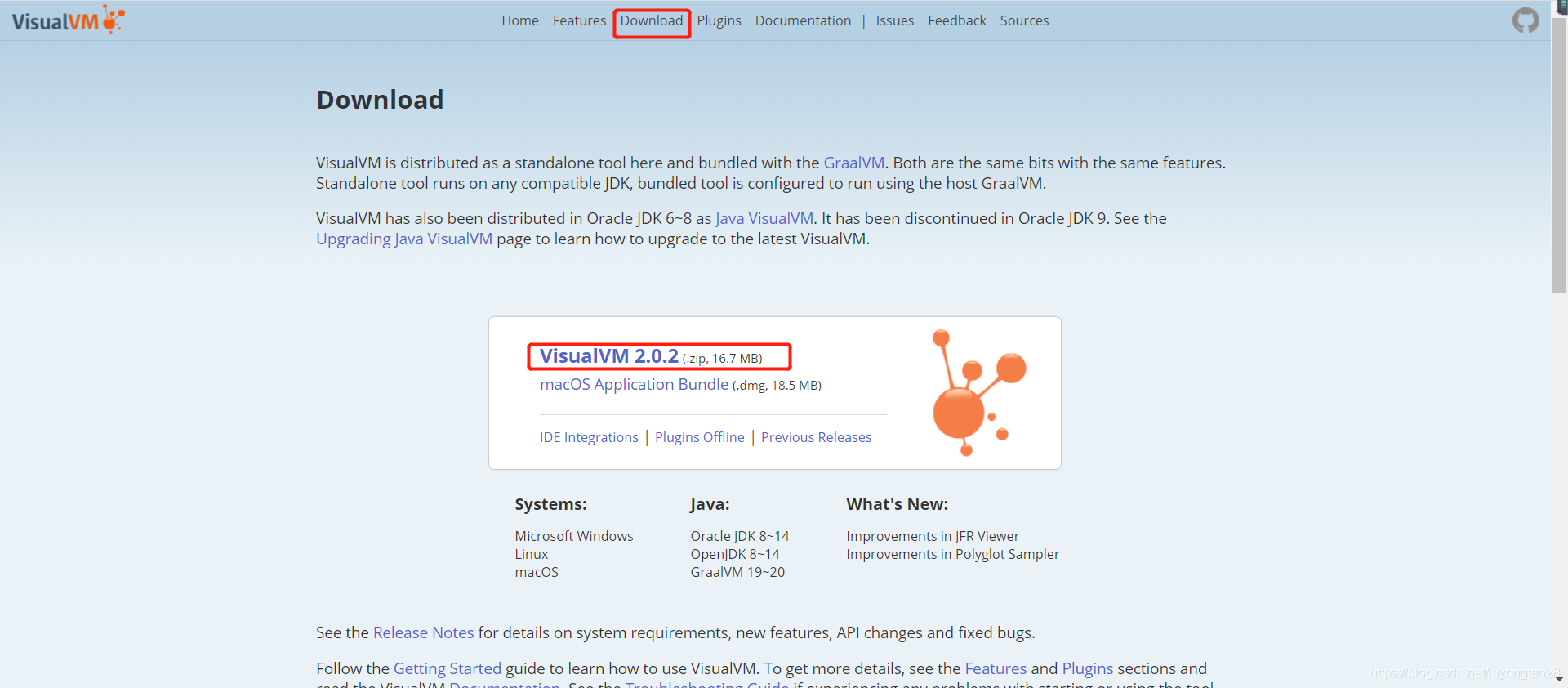Open Upgrading Java VisualVM page link
Screen dimensions: 1568x688
tap(404, 239)
